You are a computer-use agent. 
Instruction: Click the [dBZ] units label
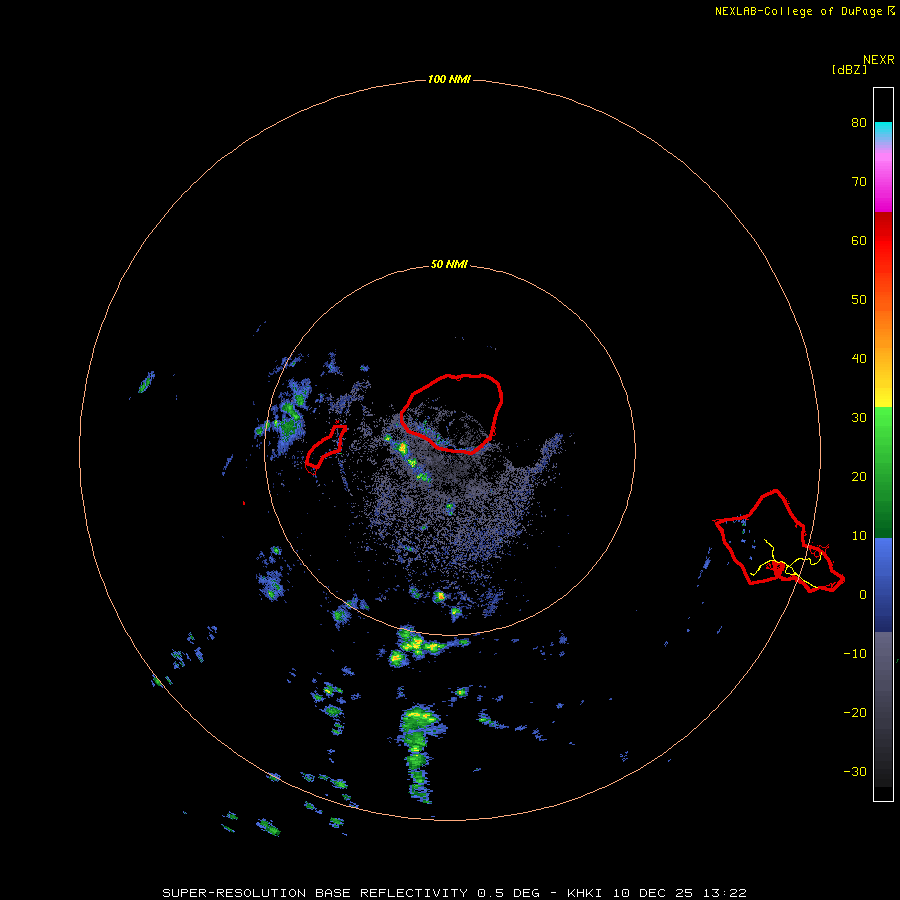[849, 69]
